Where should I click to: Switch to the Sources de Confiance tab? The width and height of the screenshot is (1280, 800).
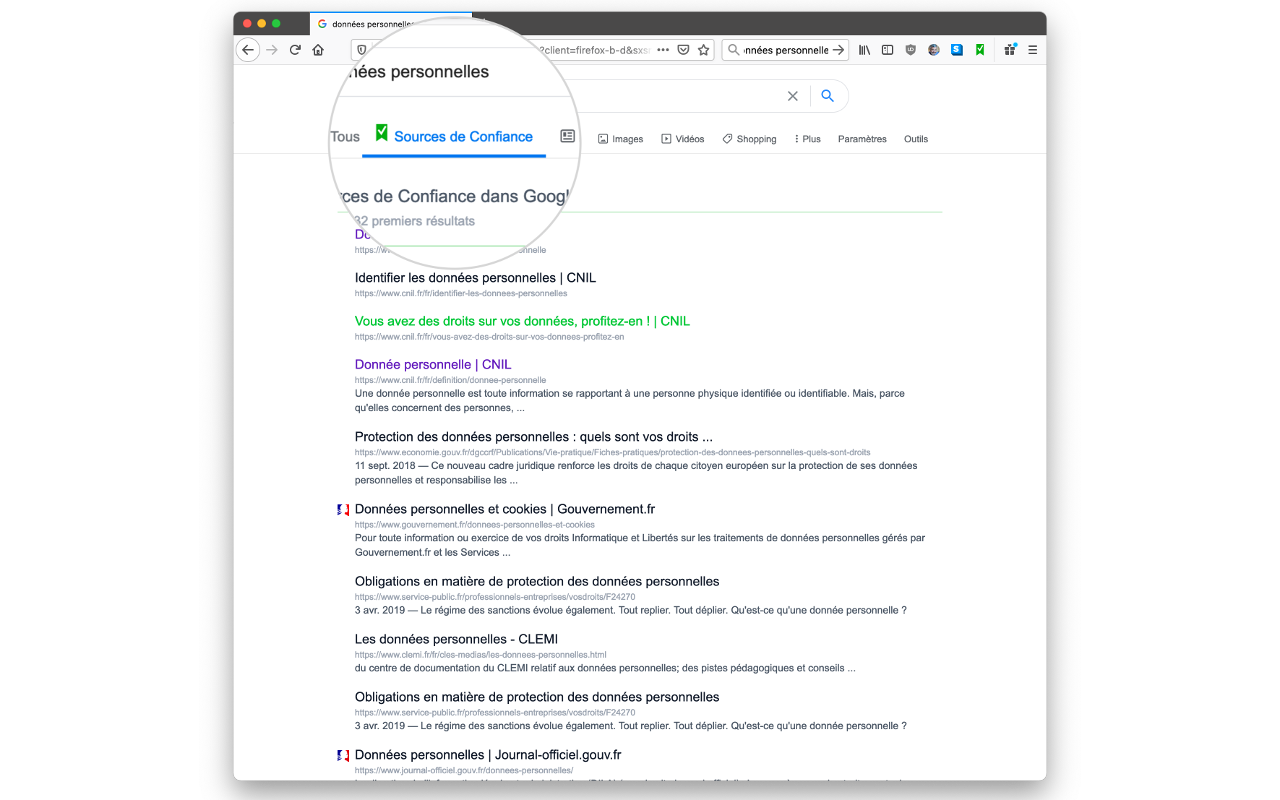(x=454, y=137)
